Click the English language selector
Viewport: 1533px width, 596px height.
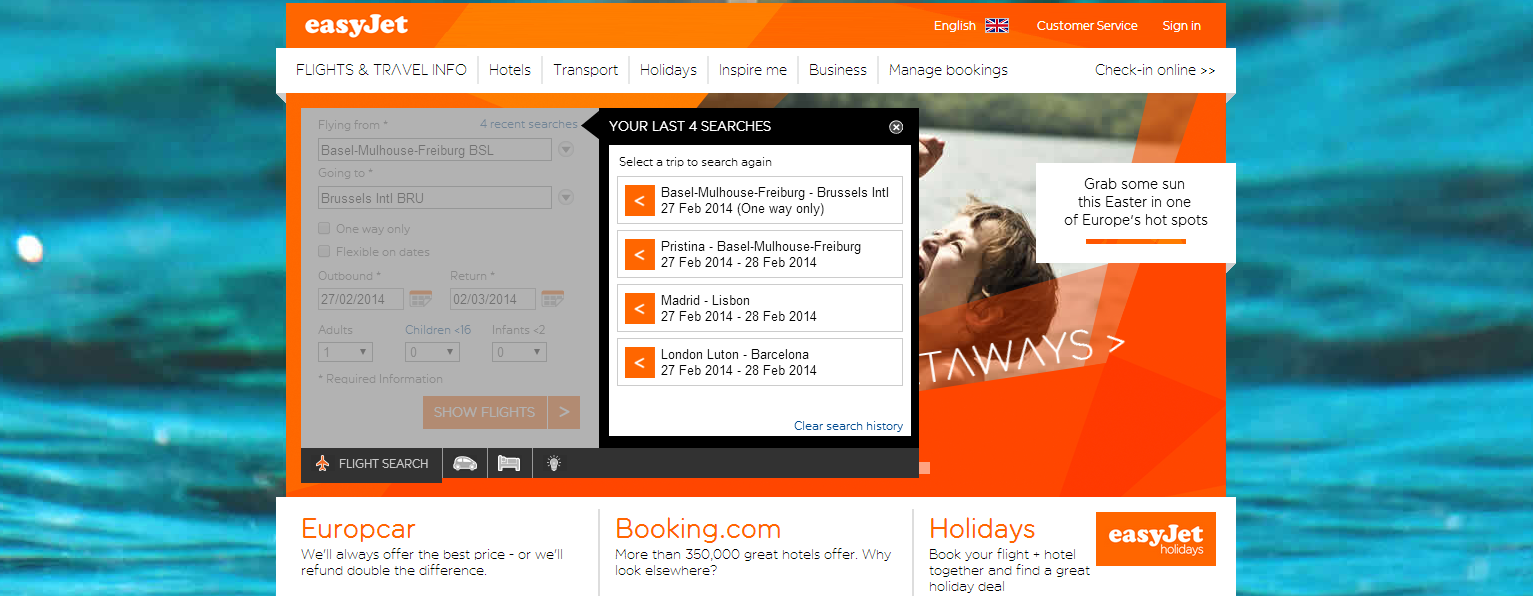[955, 26]
